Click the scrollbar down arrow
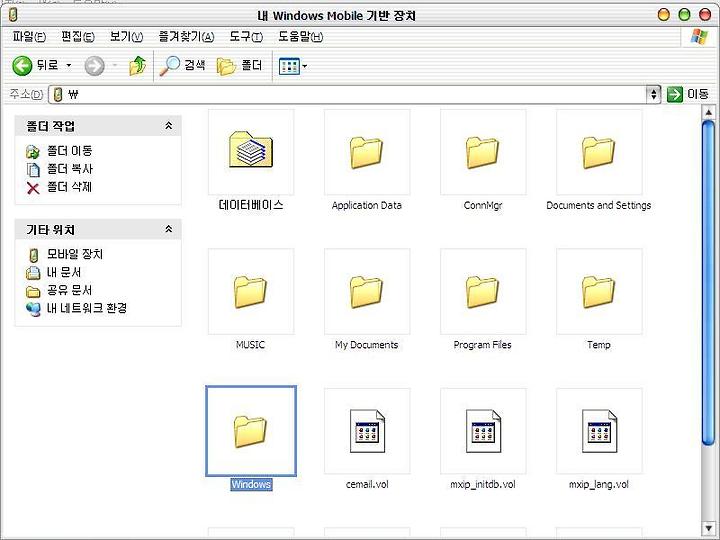Image resolution: width=720 pixels, height=540 pixels. (708, 528)
